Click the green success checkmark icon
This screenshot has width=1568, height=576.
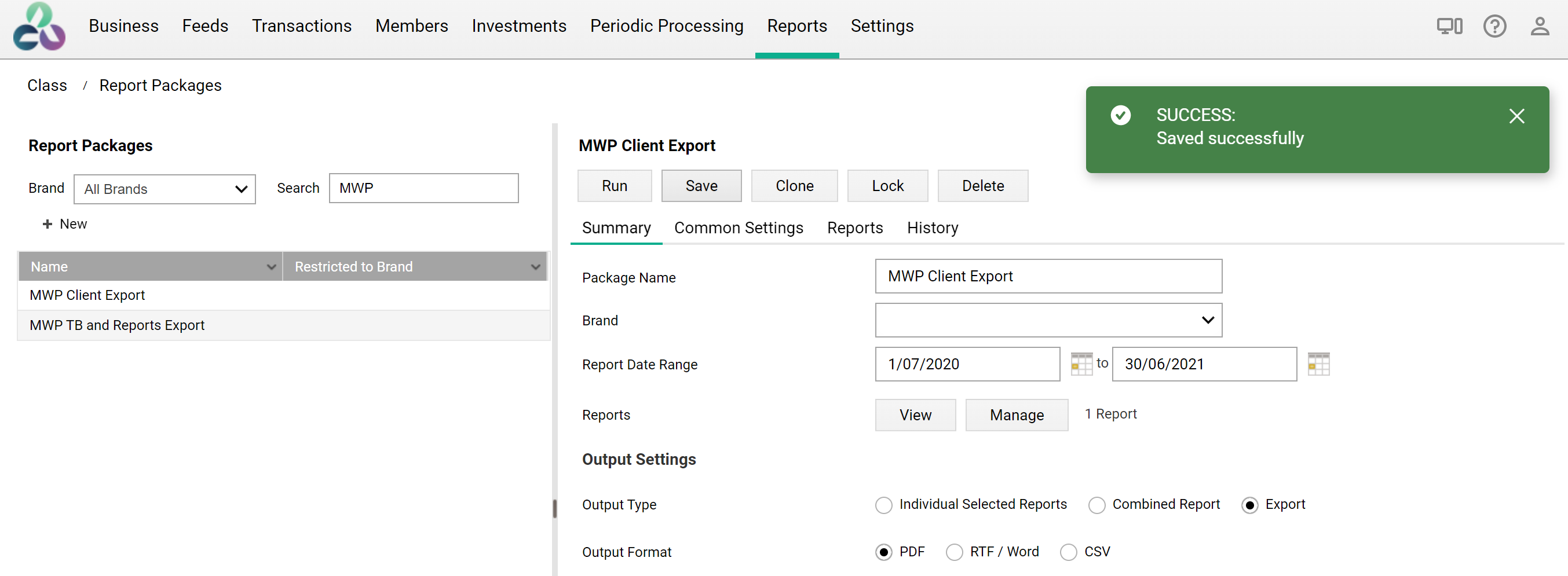click(x=1120, y=115)
